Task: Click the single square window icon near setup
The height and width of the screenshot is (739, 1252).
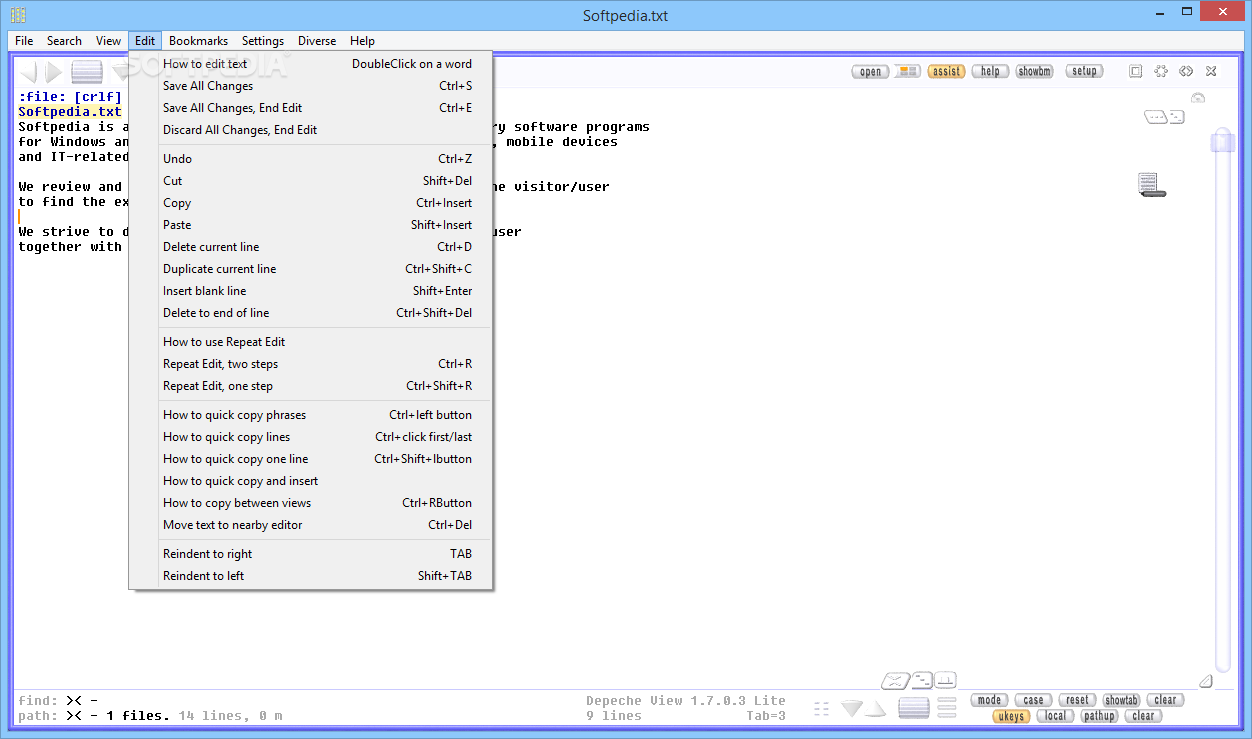Action: [x=1136, y=71]
